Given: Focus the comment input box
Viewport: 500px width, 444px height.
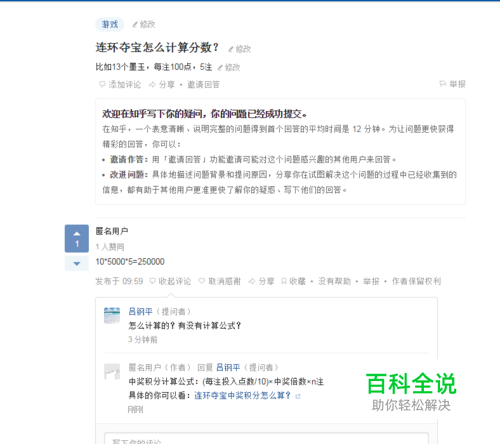Looking at the screenshot, I should tap(266, 438).
